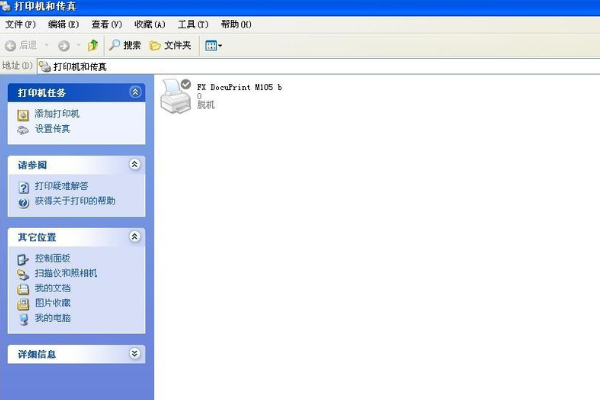Click the My Computer icon

(x=24, y=320)
